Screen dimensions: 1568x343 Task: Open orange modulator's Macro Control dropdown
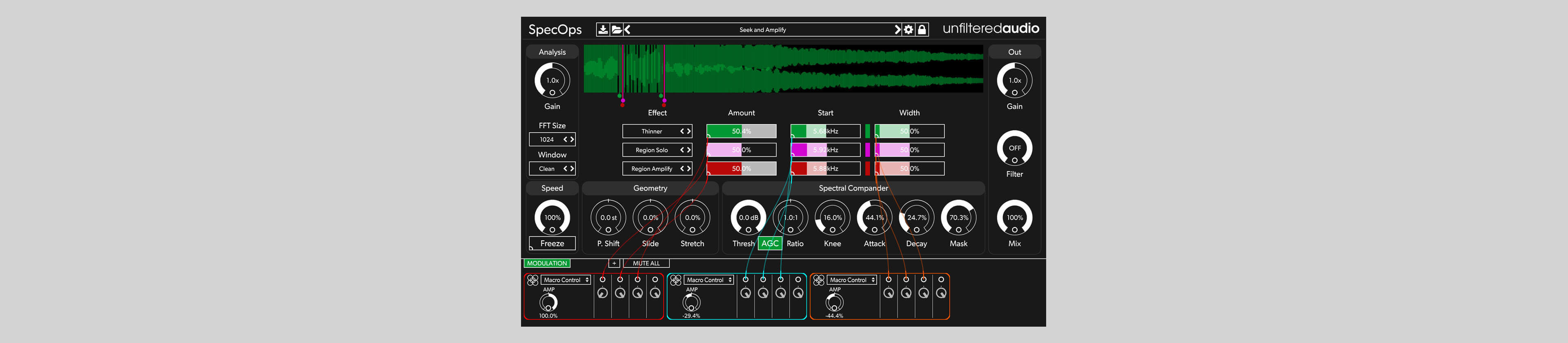tap(852, 281)
